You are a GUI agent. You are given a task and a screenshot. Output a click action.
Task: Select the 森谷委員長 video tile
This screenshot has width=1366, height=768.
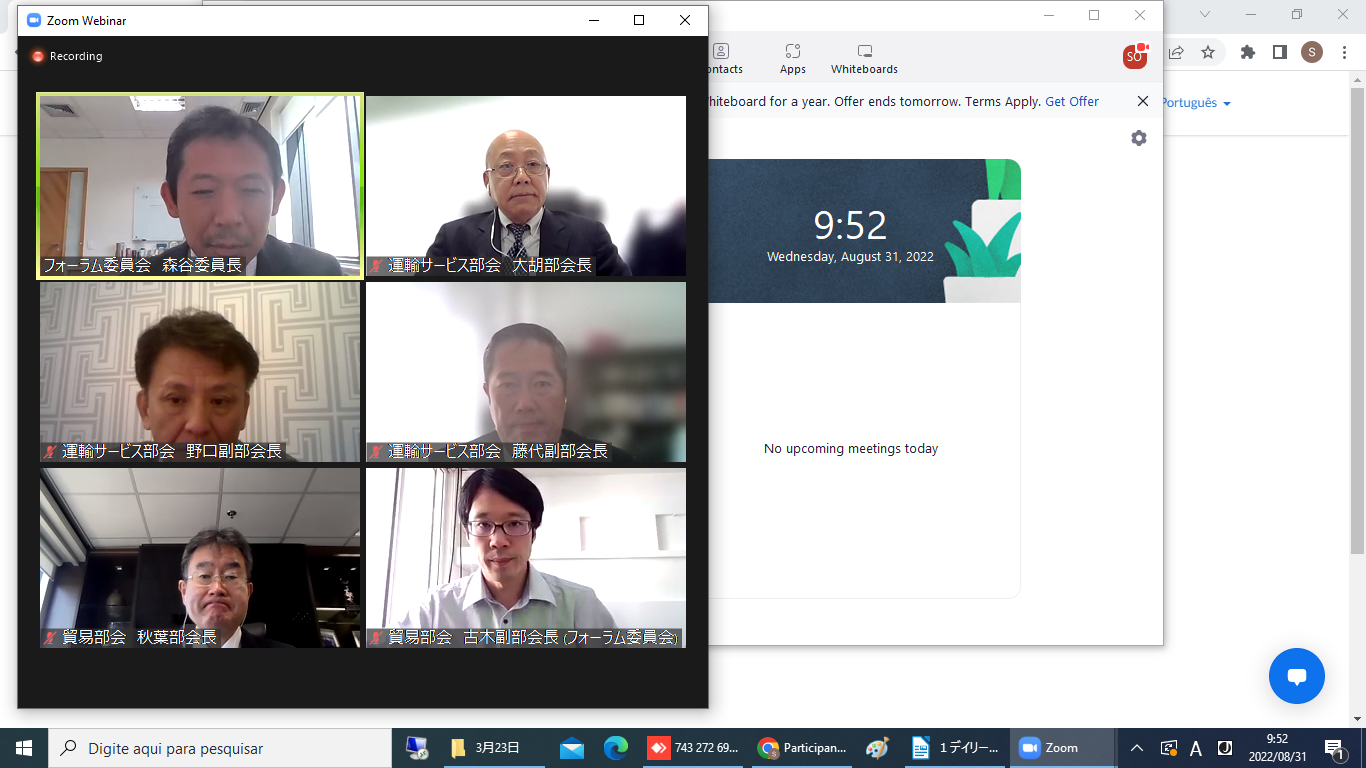[x=200, y=186]
